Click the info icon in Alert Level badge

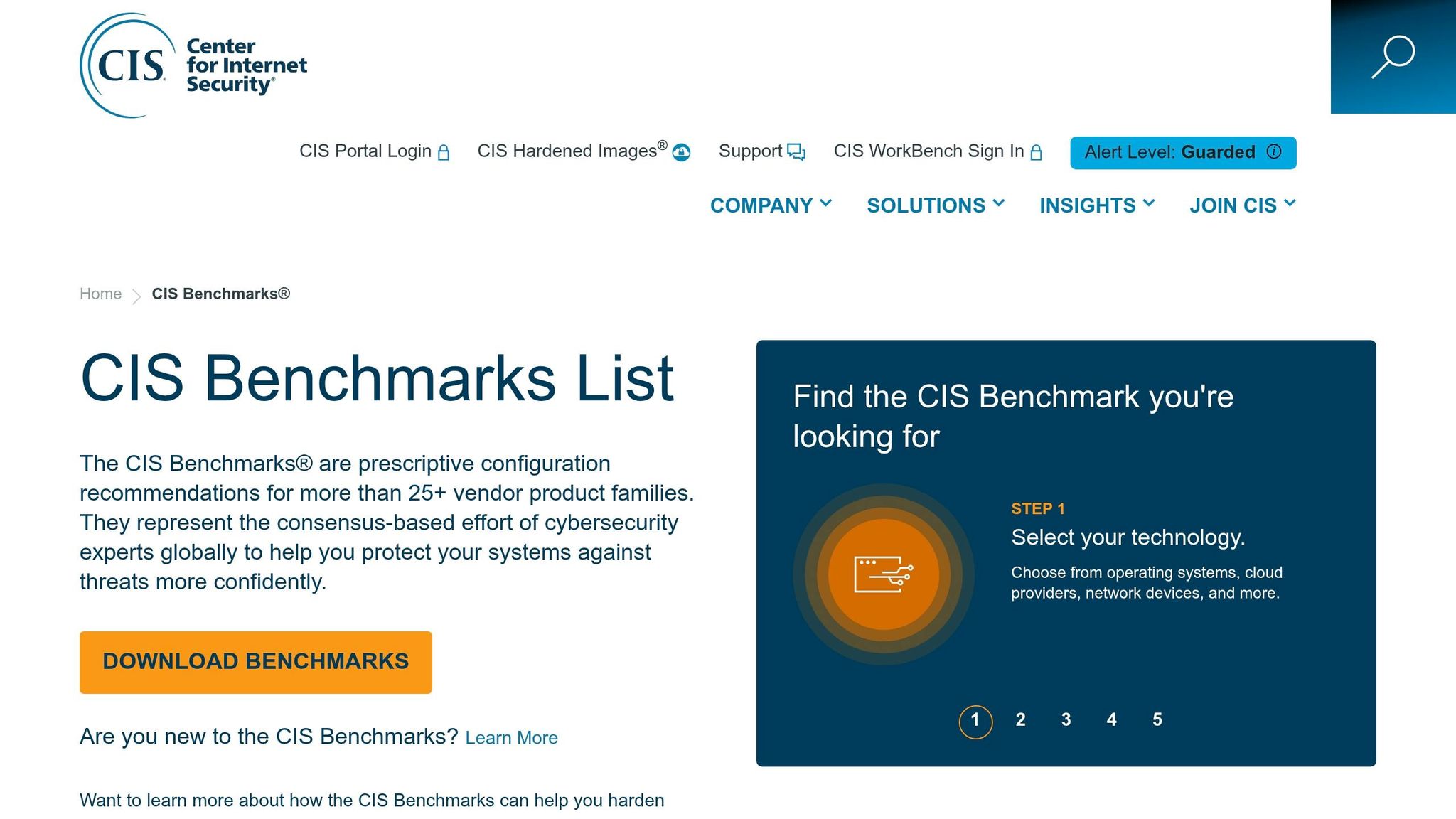click(1274, 151)
